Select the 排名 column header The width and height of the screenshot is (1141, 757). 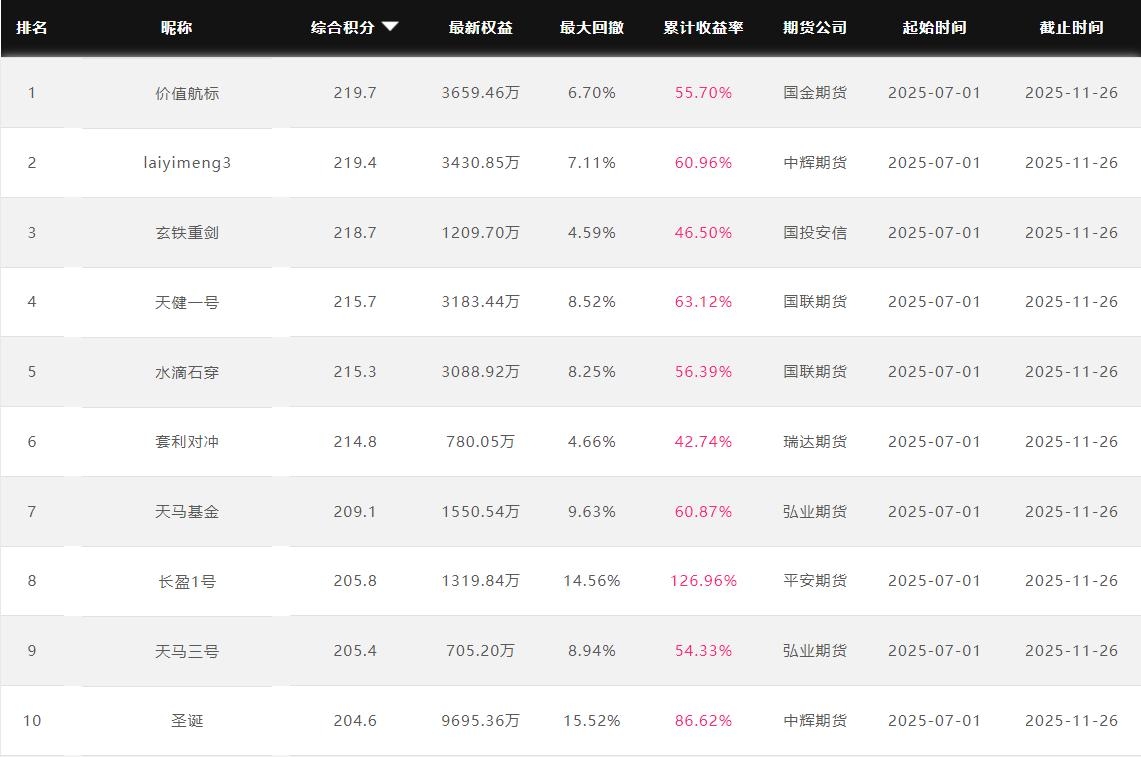coord(32,28)
